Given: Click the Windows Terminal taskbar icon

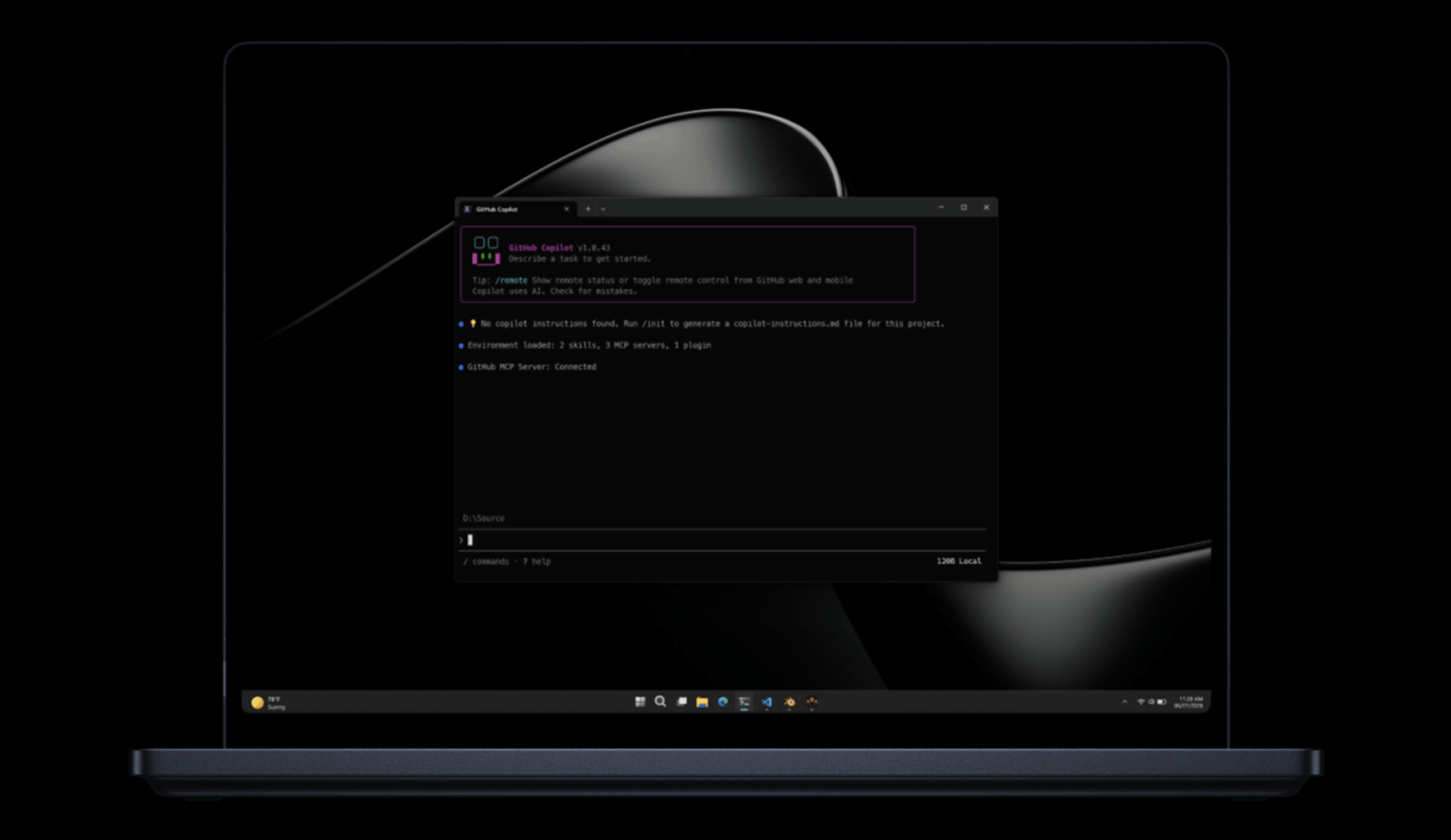Looking at the screenshot, I should coord(745,702).
